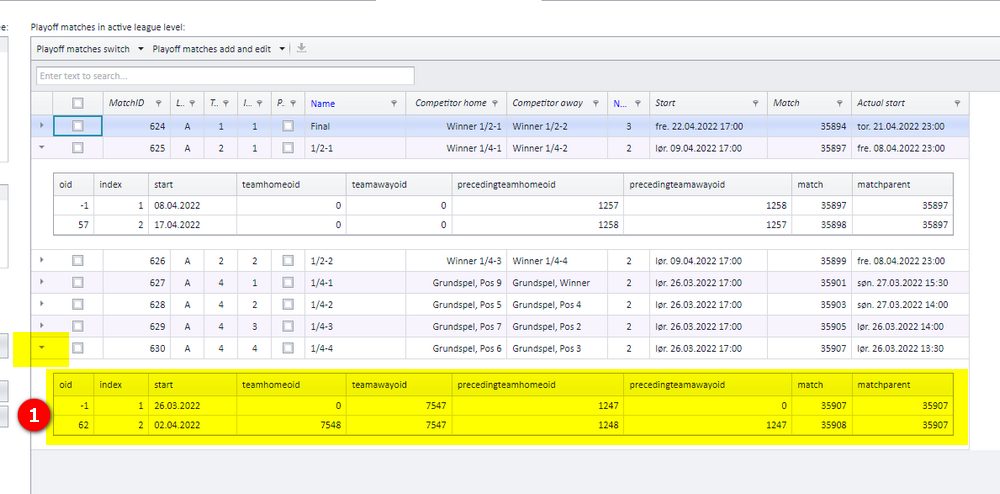Open filter icon on the N.. column

pos(637,103)
